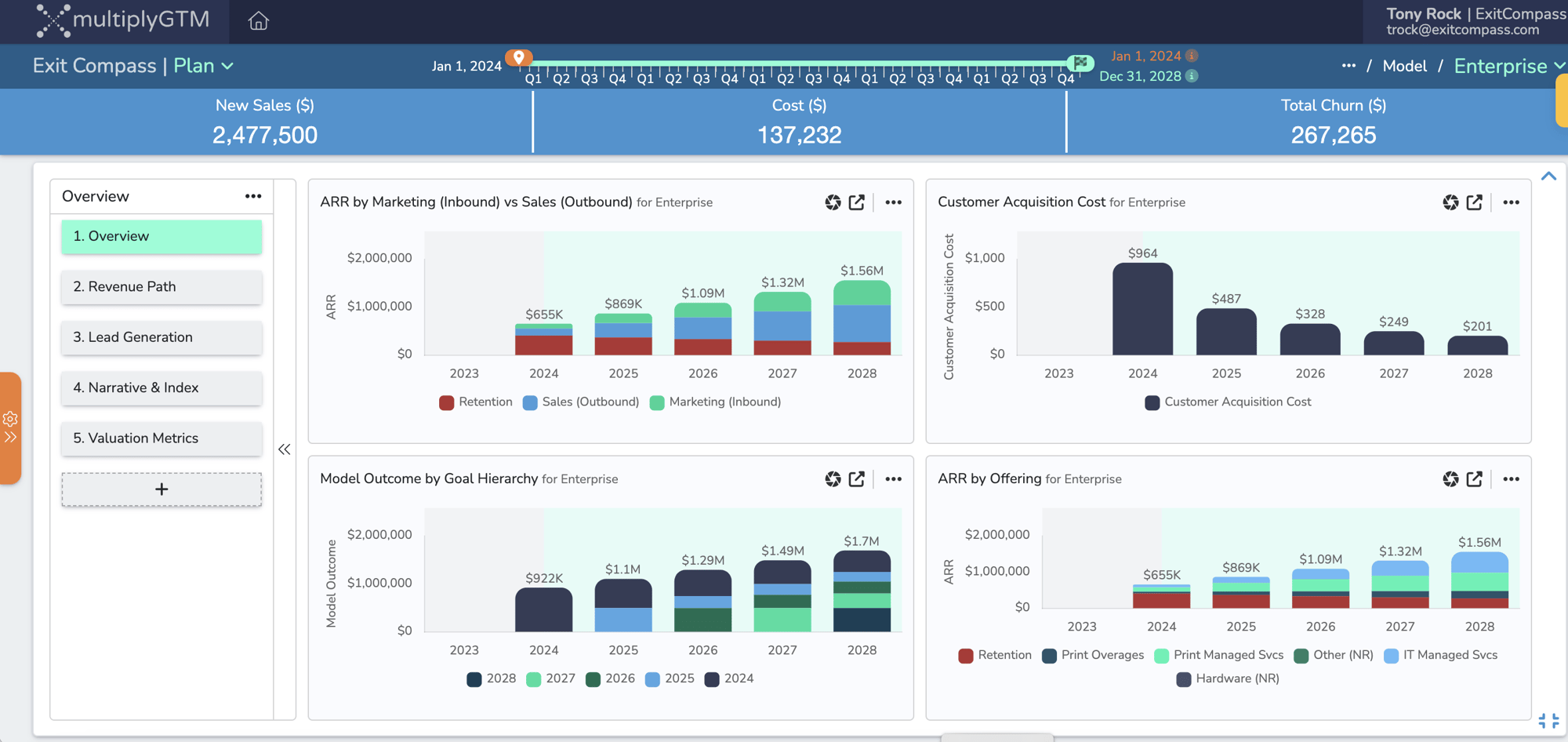Click the Total Churn ($) metric tile

click(x=1333, y=122)
